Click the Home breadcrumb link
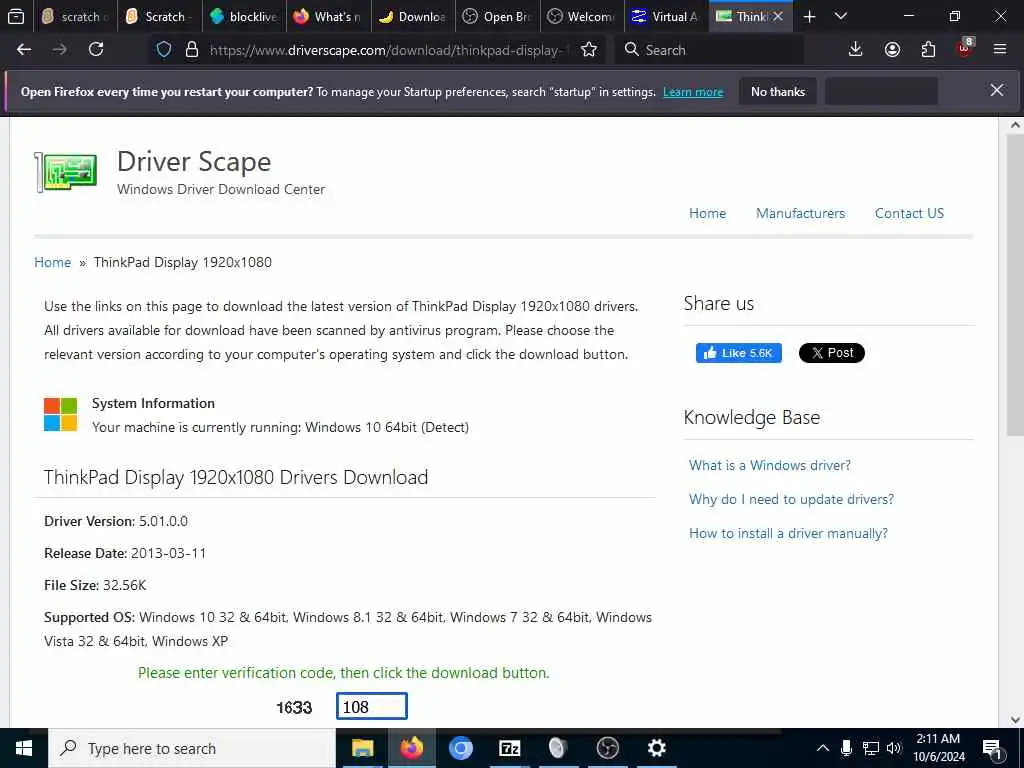Image resolution: width=1024 pixels, height=768 pixels. tap(52, 262)
